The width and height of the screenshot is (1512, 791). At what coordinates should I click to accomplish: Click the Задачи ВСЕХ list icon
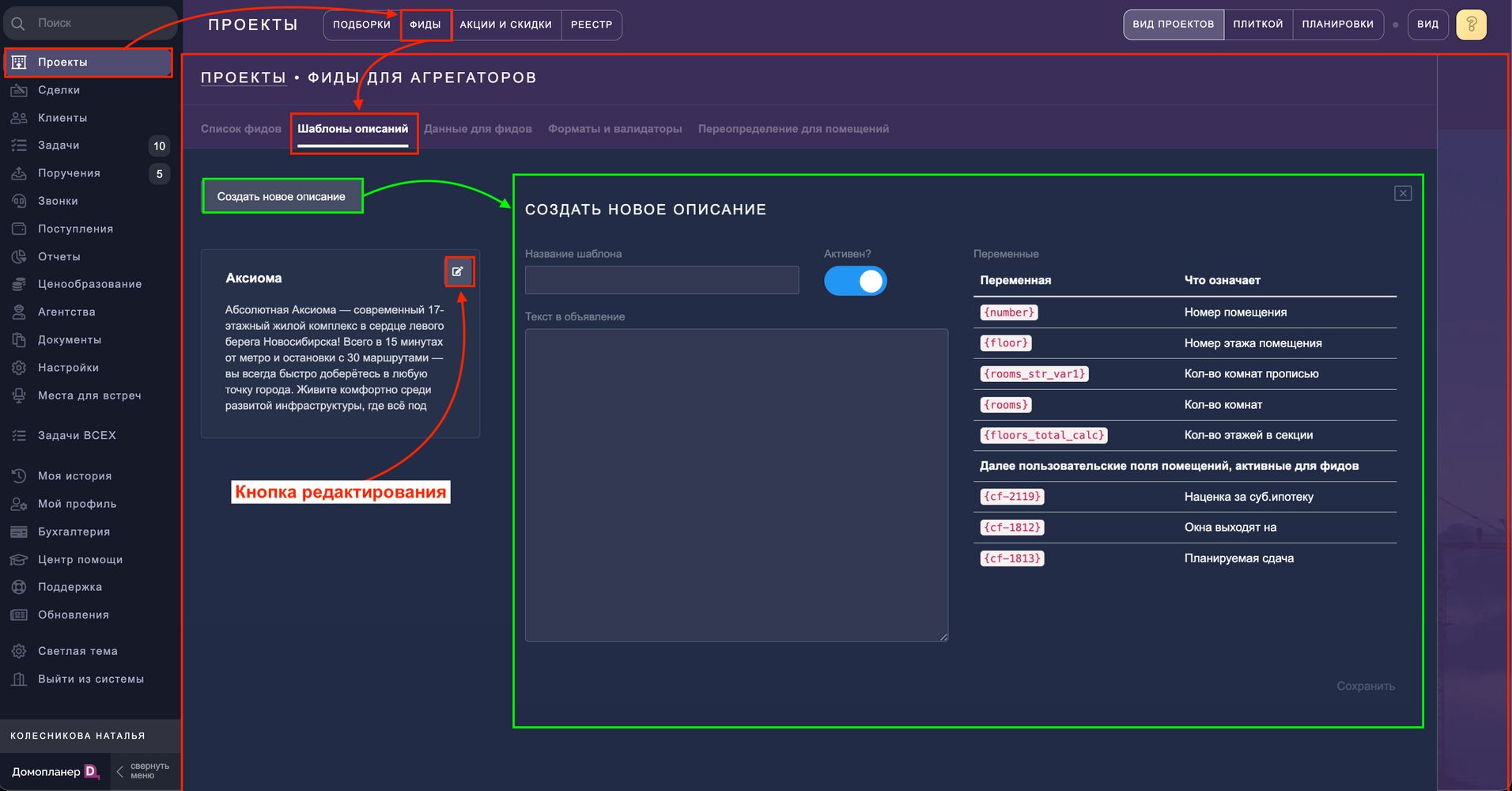coord(19,436)
